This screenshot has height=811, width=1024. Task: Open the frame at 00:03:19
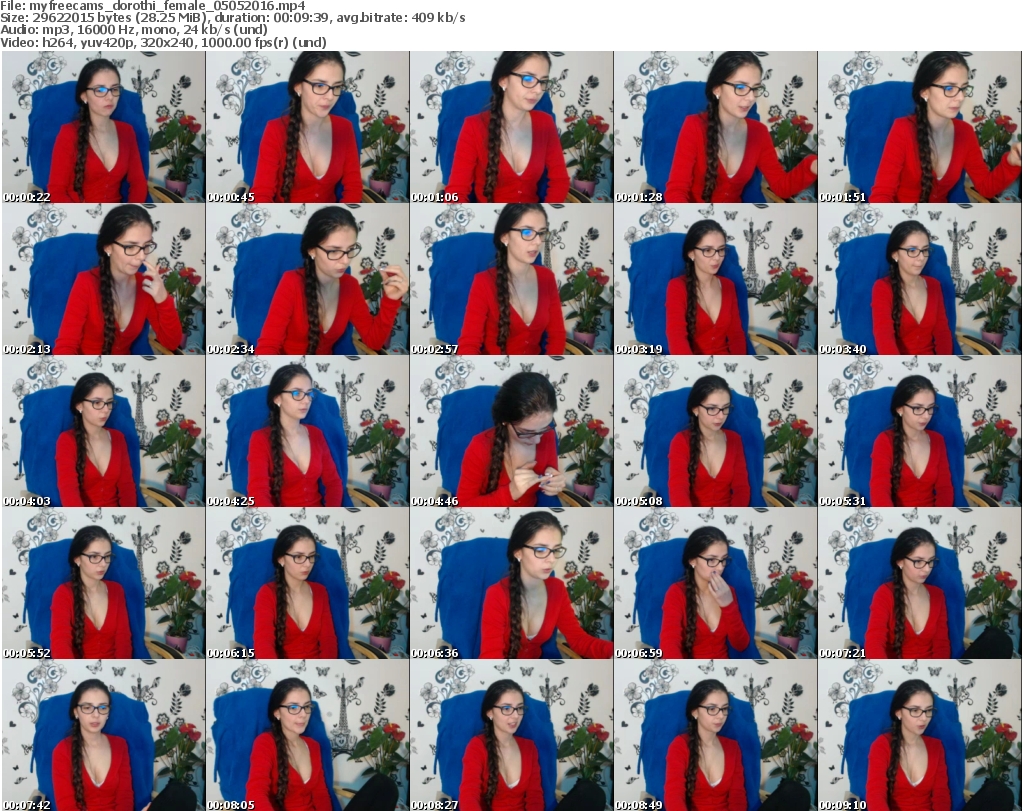(x=716, y=279)
